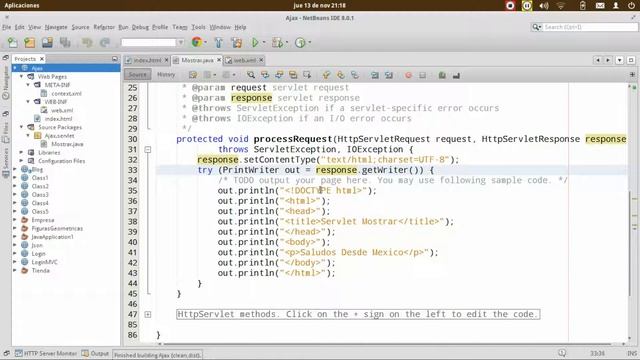Open the Refactor menu
This screenshot has height=360, width=640.
pos(104,27)
